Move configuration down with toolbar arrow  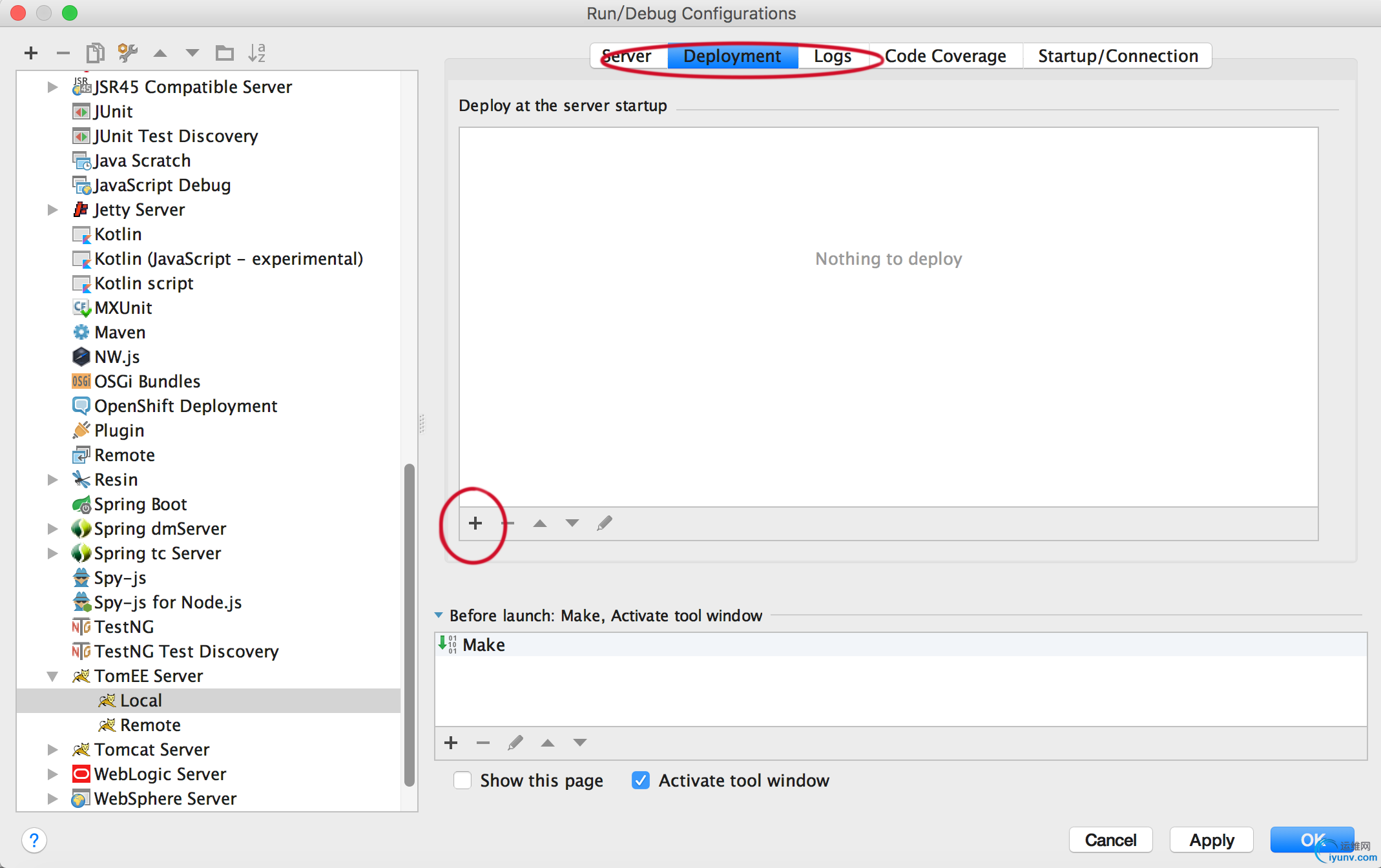tap(192, 53)
